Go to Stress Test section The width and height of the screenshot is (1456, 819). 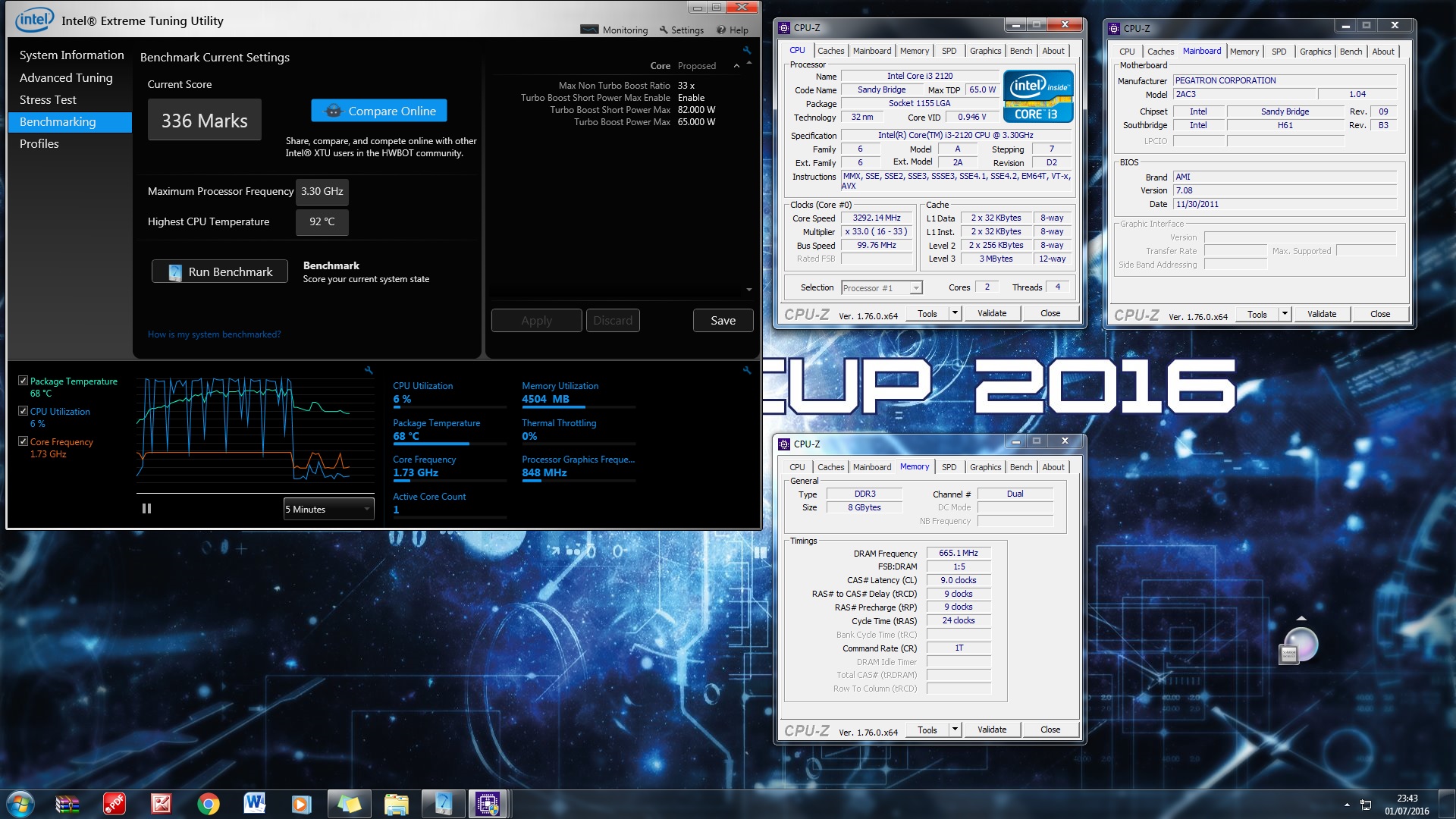click(48, 99)
